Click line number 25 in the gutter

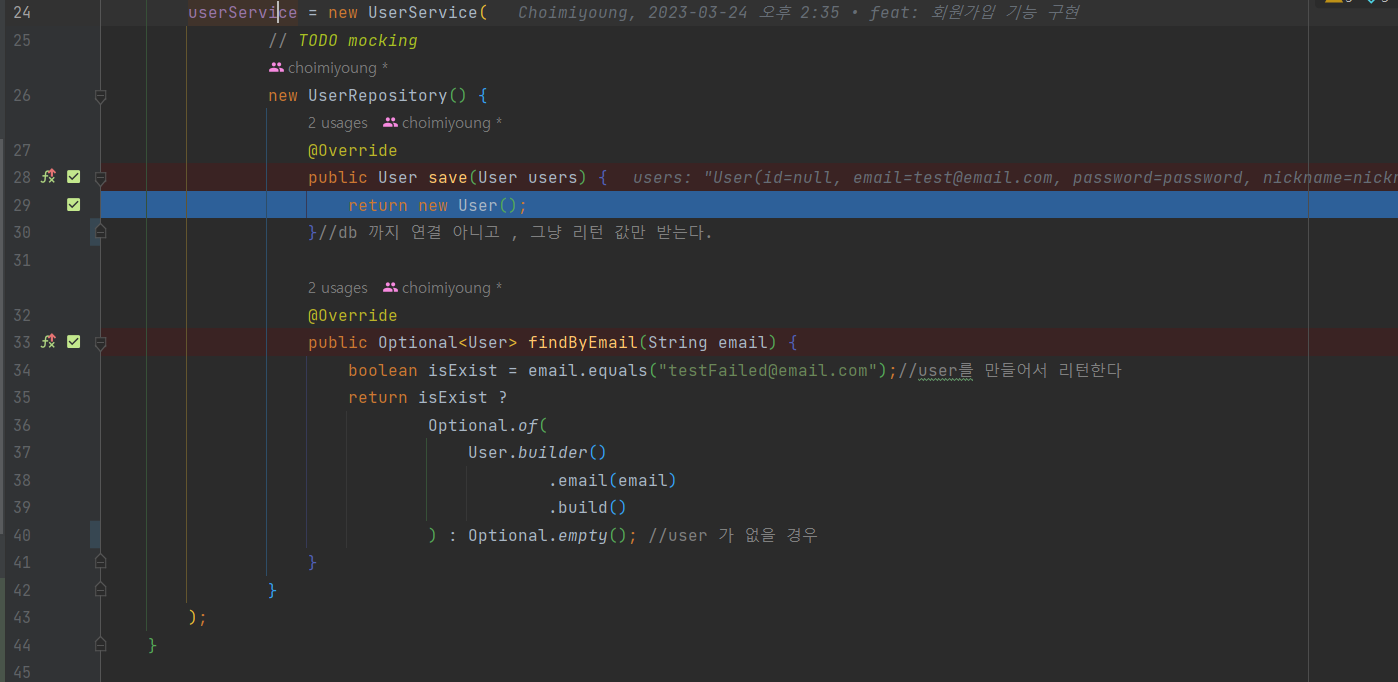[22, 41]
